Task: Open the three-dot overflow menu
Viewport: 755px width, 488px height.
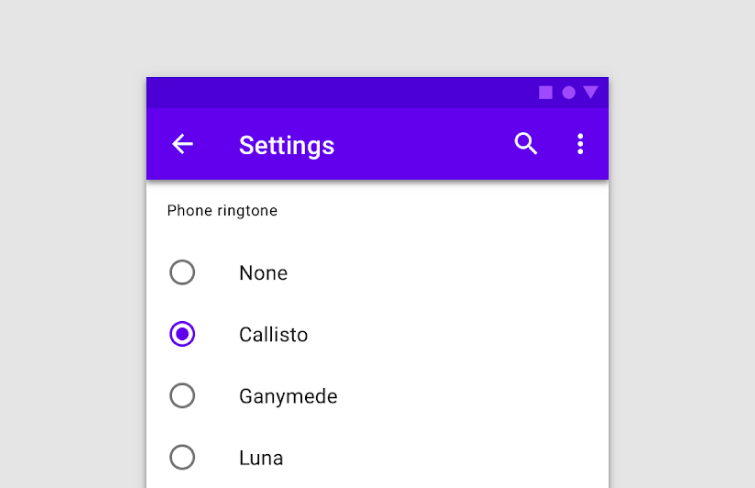Action: [x=580, y=144]
